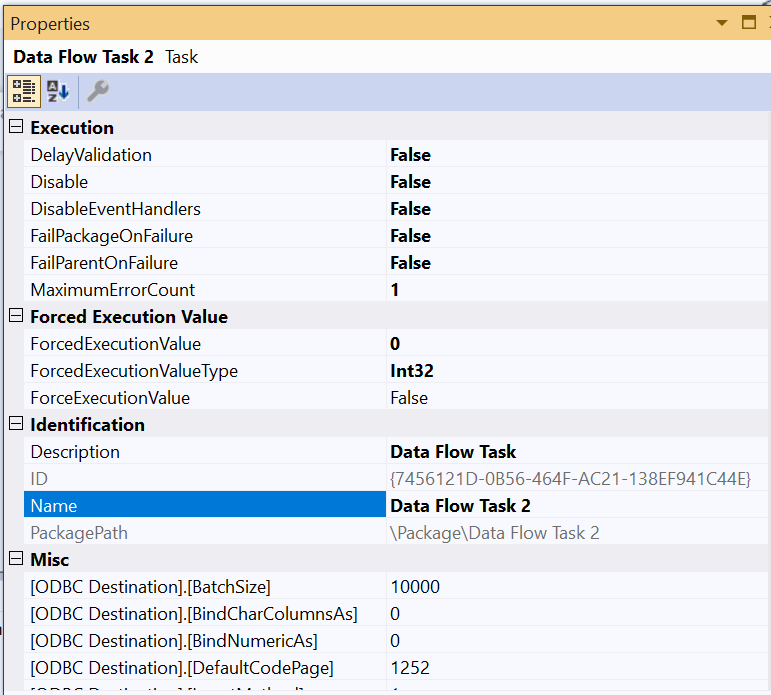Click the Data Flow Task 2 object selector
Image resolution: width=771 pixels, height=695 pixels.
(388, 57)
